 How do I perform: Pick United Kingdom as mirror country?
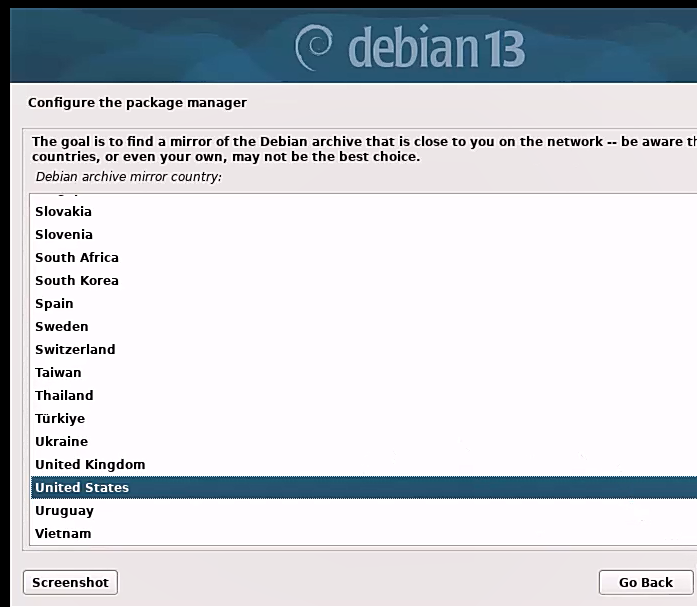(x=90, y=464)
